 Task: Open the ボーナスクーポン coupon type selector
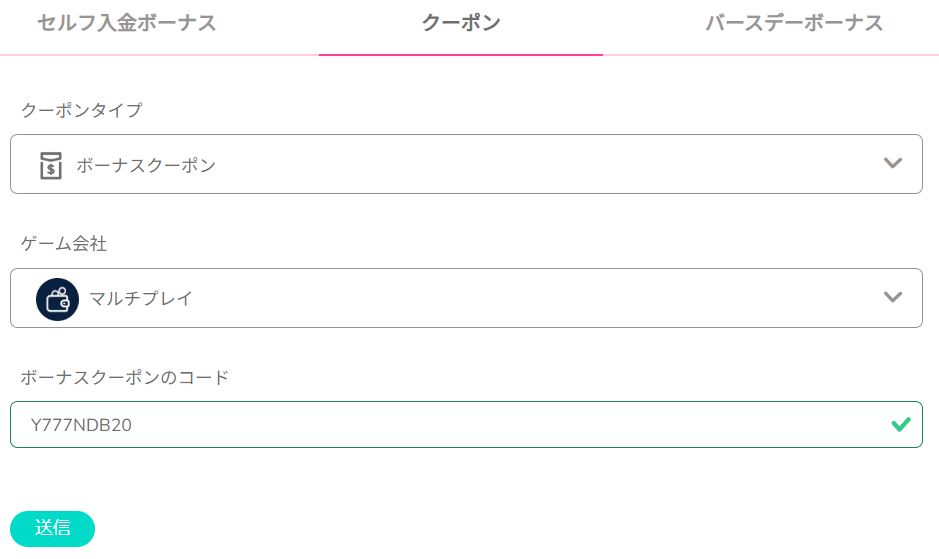click(x=466, y=164)
